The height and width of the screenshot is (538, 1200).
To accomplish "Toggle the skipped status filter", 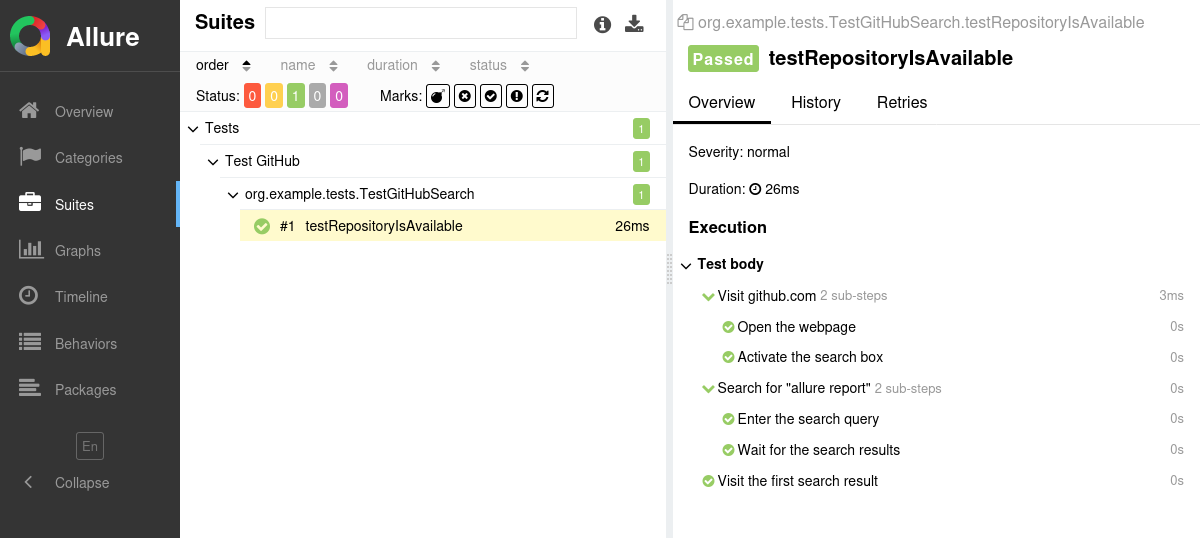I will (x=318, y=96).
